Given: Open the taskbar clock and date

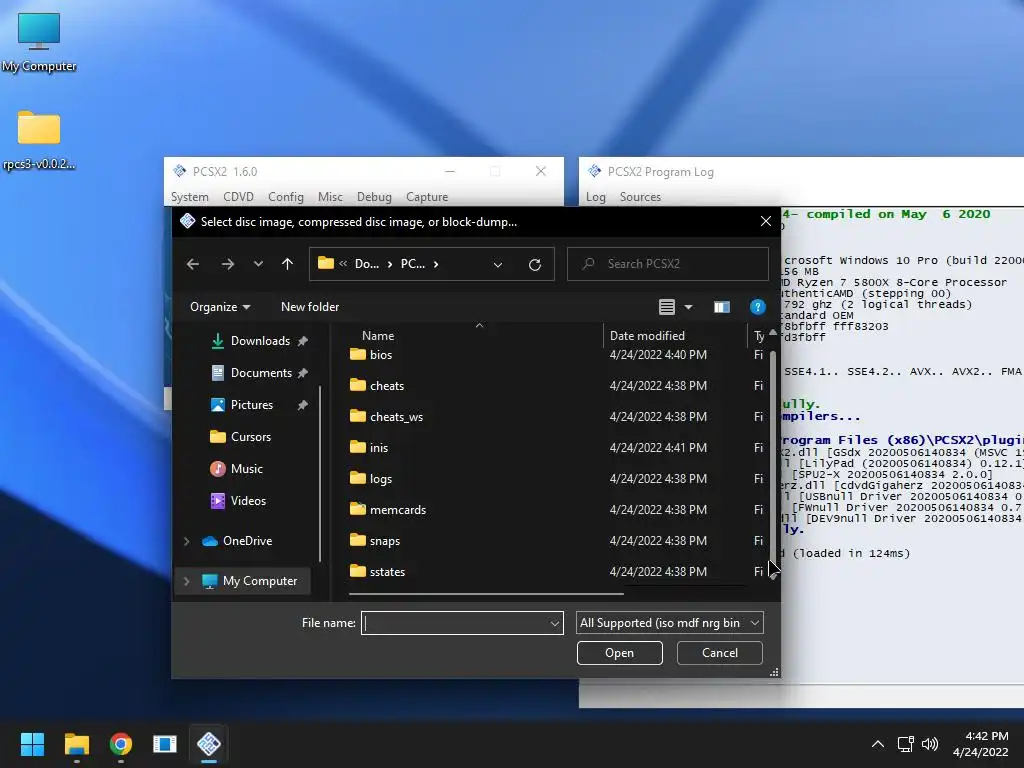Looking at the screenshot, I should (x=981, y=744).
